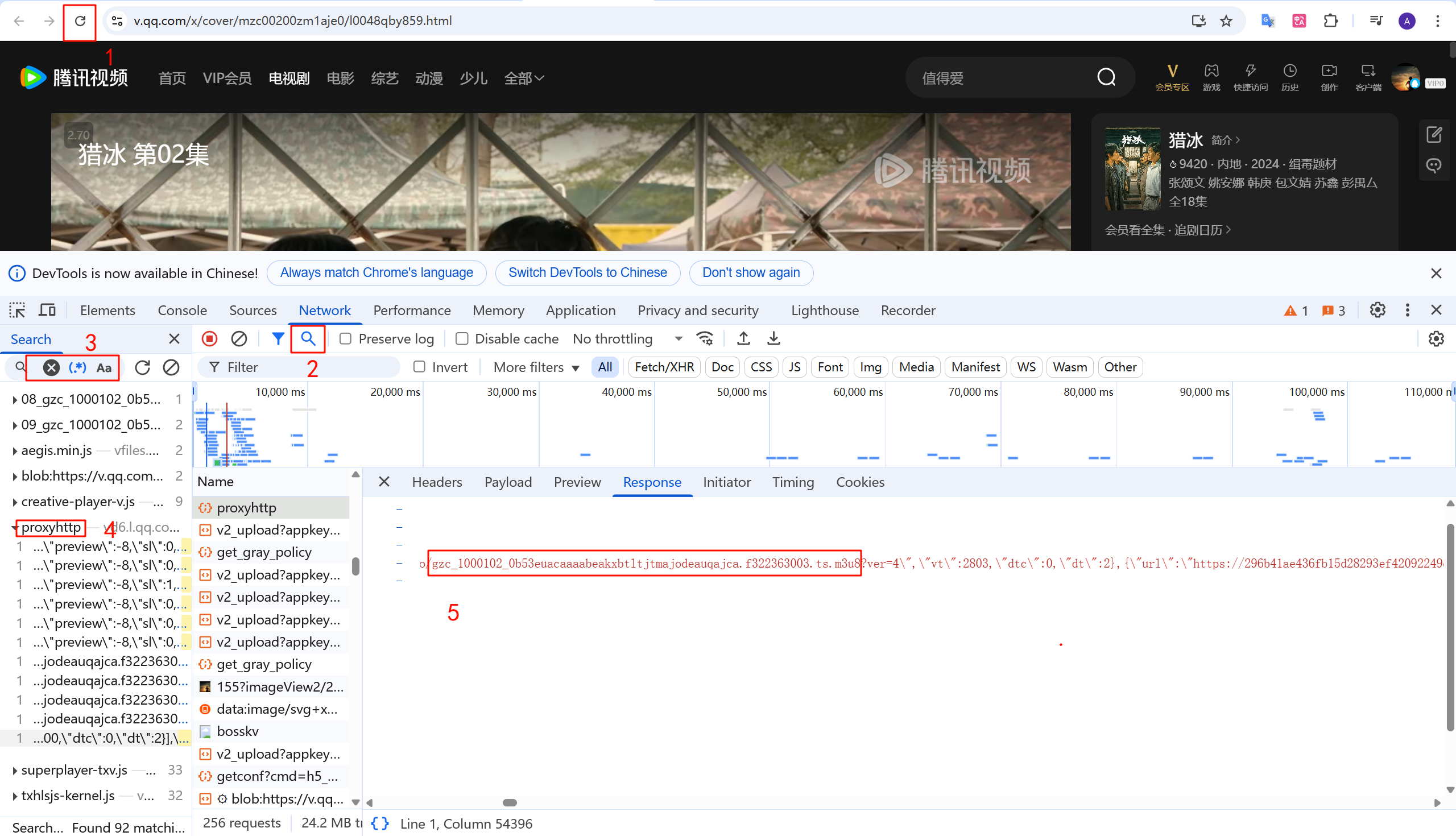Switch to the Console tab
The image size is (1456, 836).
tap(182, 310)
